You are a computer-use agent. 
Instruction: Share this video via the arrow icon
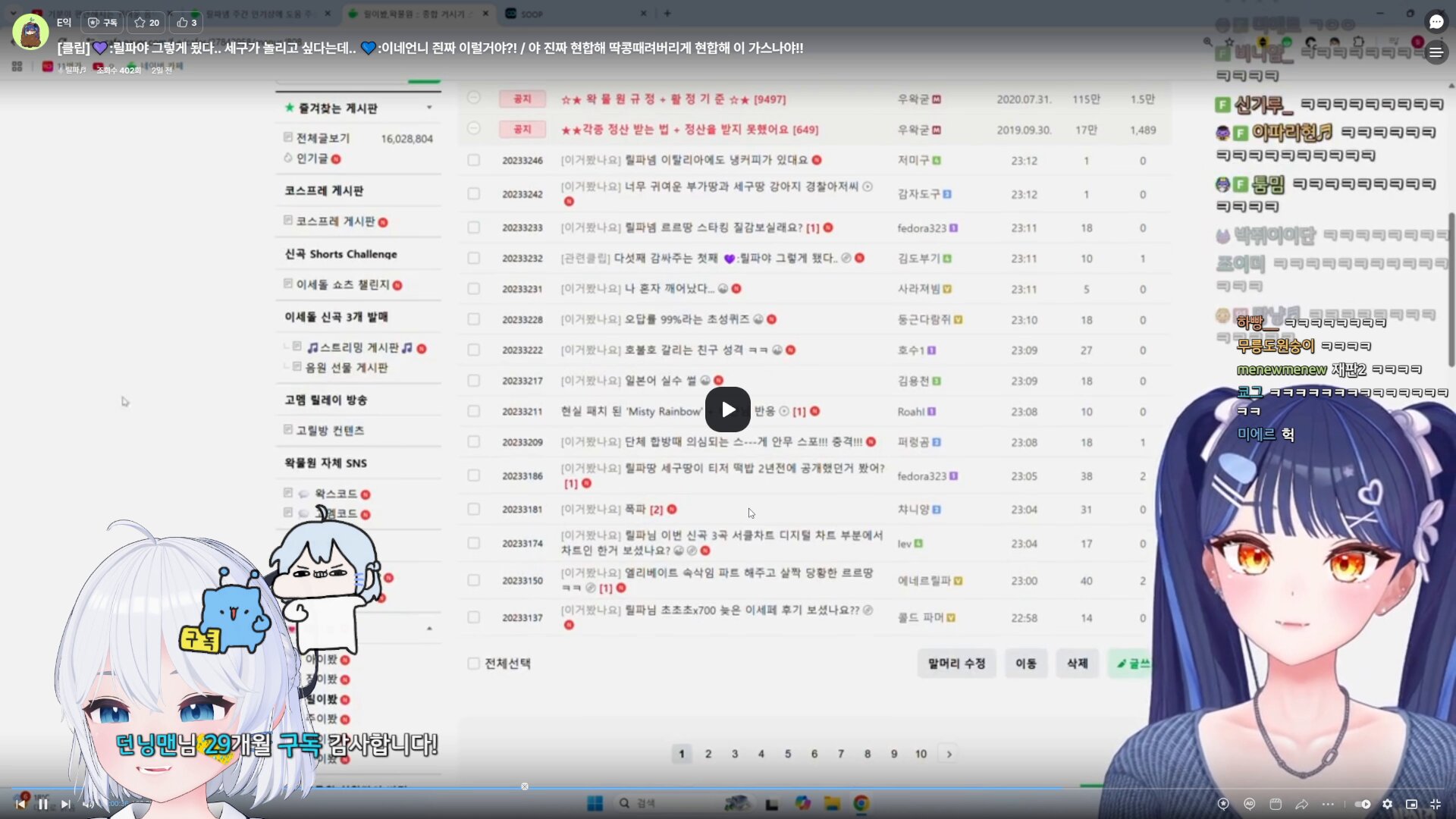tap(1301, 804)
